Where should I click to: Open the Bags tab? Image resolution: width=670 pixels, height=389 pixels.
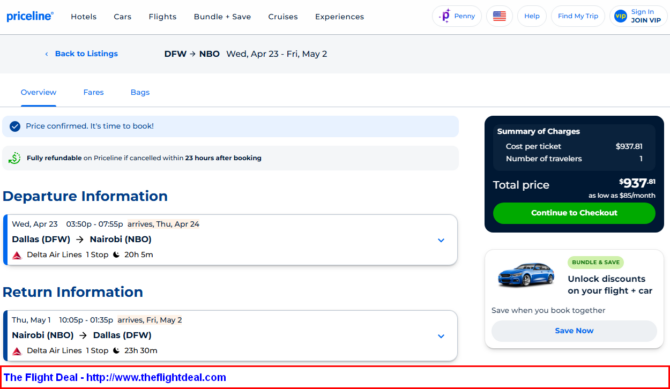click(140, 92)
